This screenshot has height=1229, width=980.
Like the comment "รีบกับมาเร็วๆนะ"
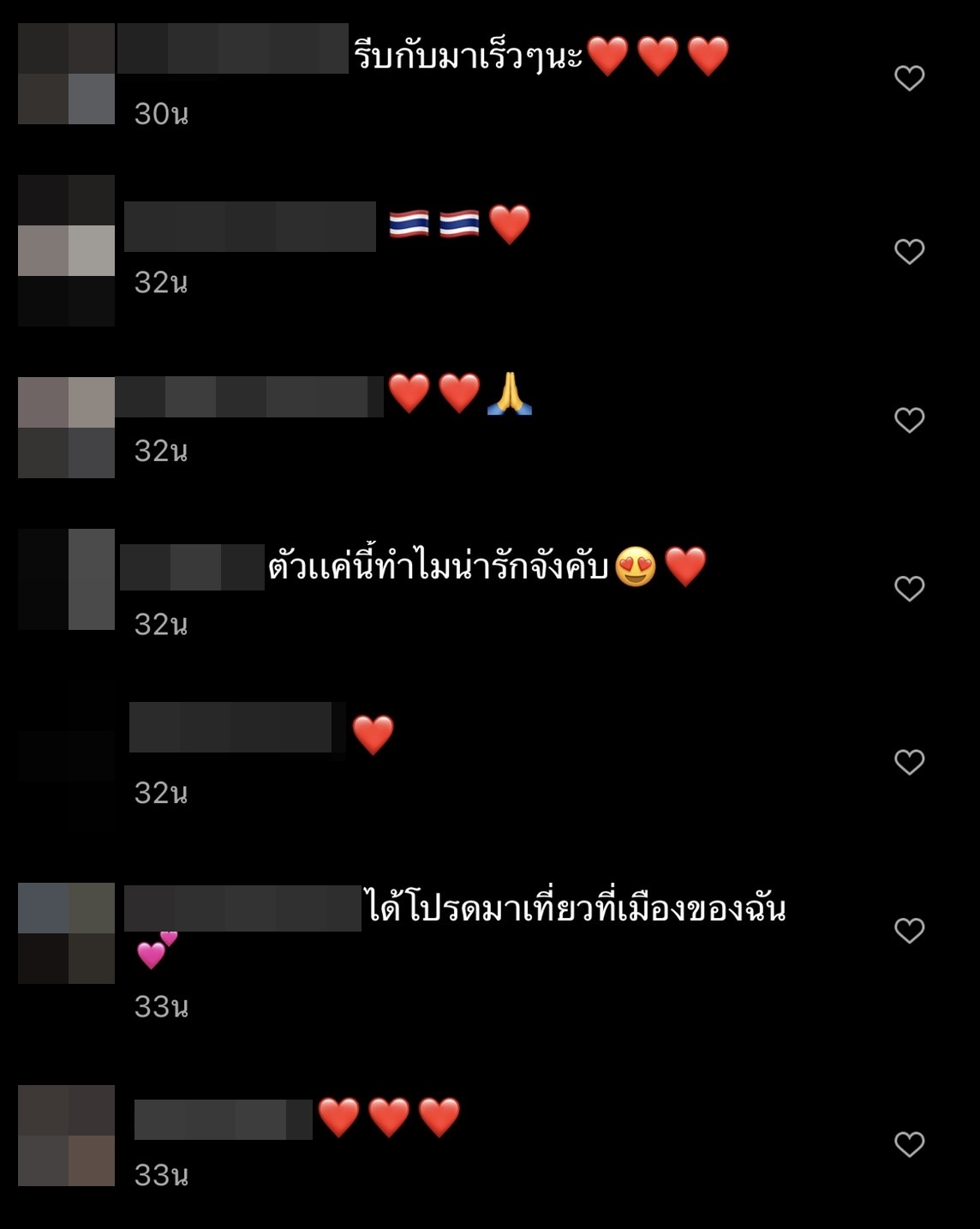tap(909, 78)
